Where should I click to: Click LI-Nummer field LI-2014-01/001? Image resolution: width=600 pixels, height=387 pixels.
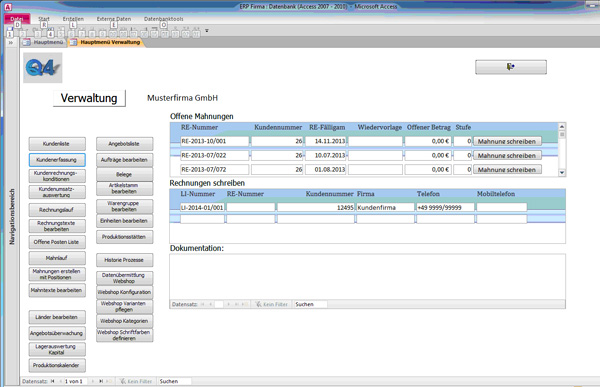[x=202, y=207]
